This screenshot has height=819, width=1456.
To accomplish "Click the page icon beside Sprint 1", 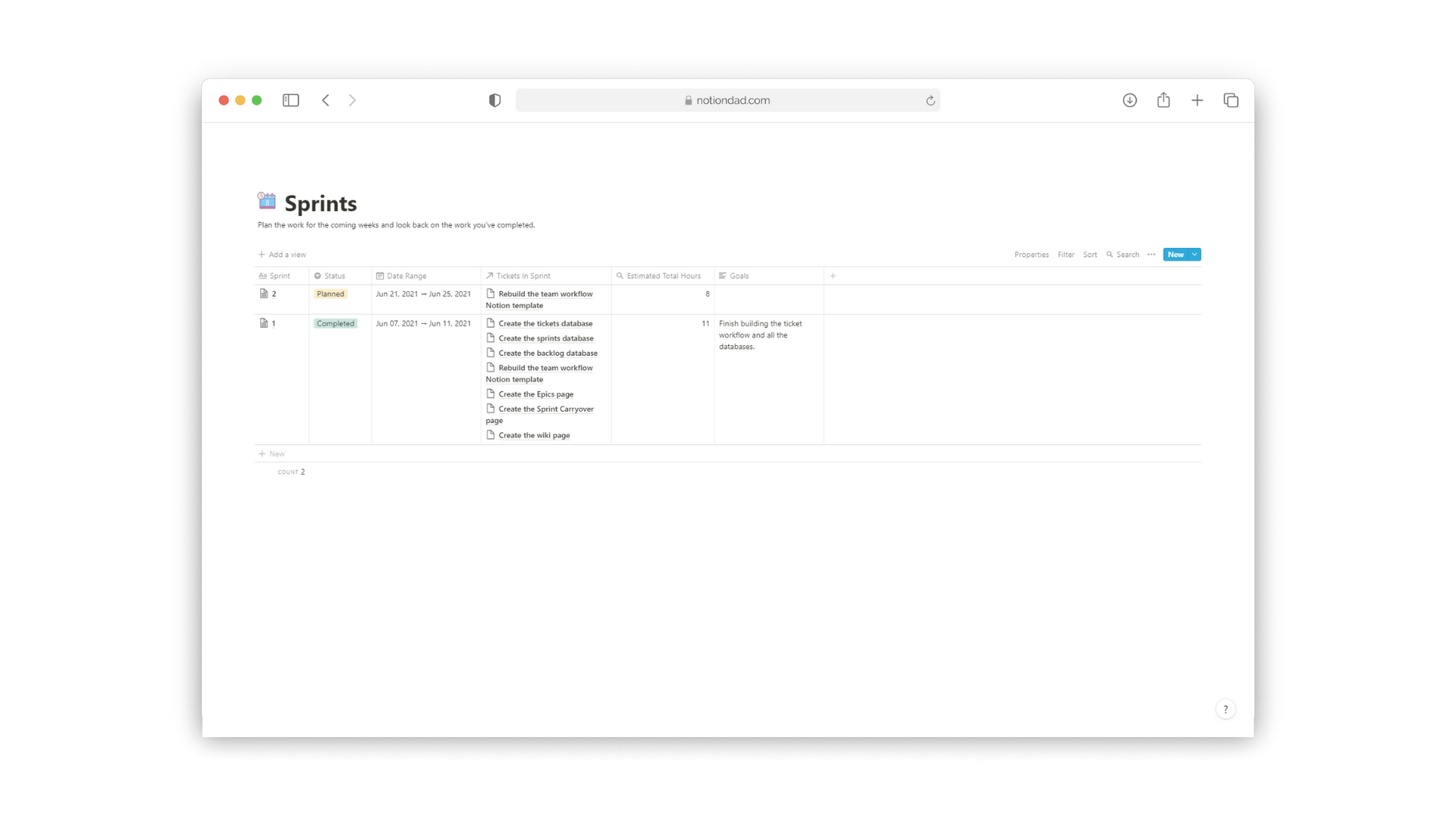I will click(x=262, y=323).
